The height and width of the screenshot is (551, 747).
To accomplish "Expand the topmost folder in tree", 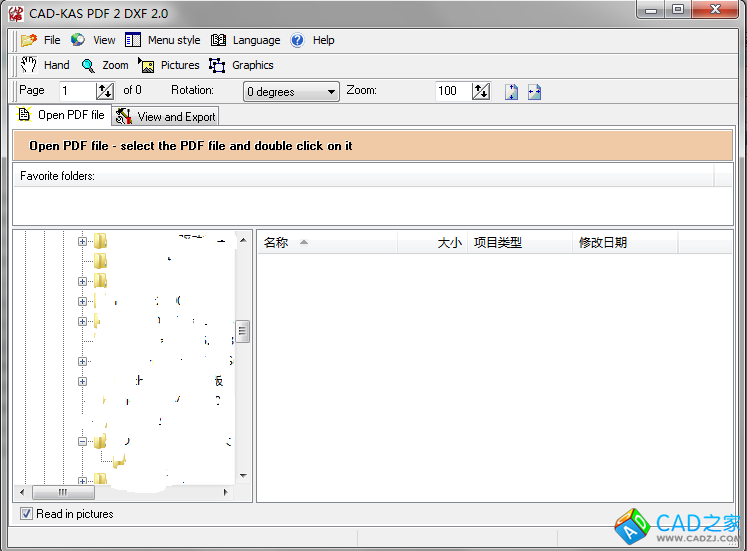I will 82,241.
